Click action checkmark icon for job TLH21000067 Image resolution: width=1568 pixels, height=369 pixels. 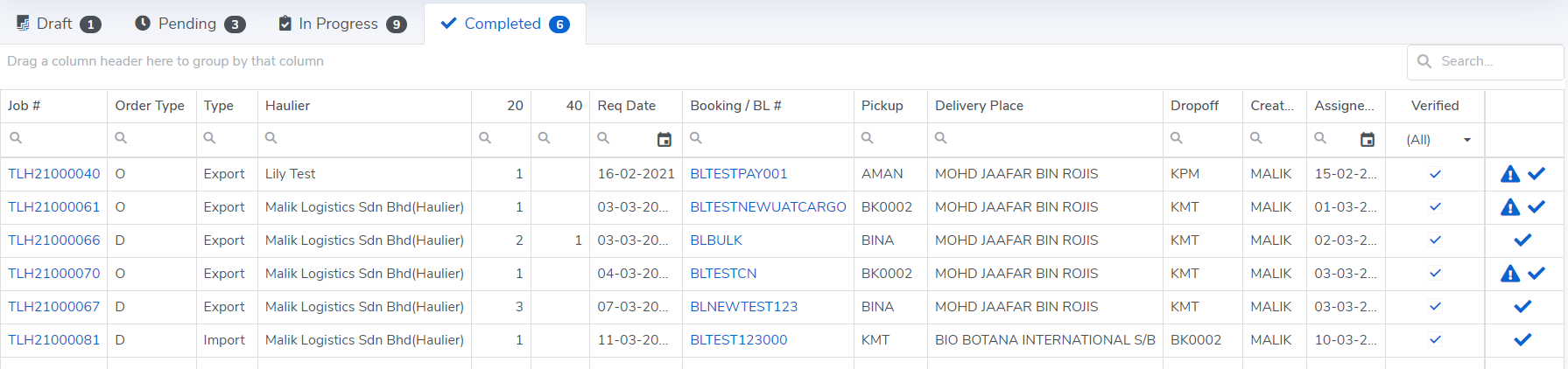pyautogui.click(x=1522, y=307)
